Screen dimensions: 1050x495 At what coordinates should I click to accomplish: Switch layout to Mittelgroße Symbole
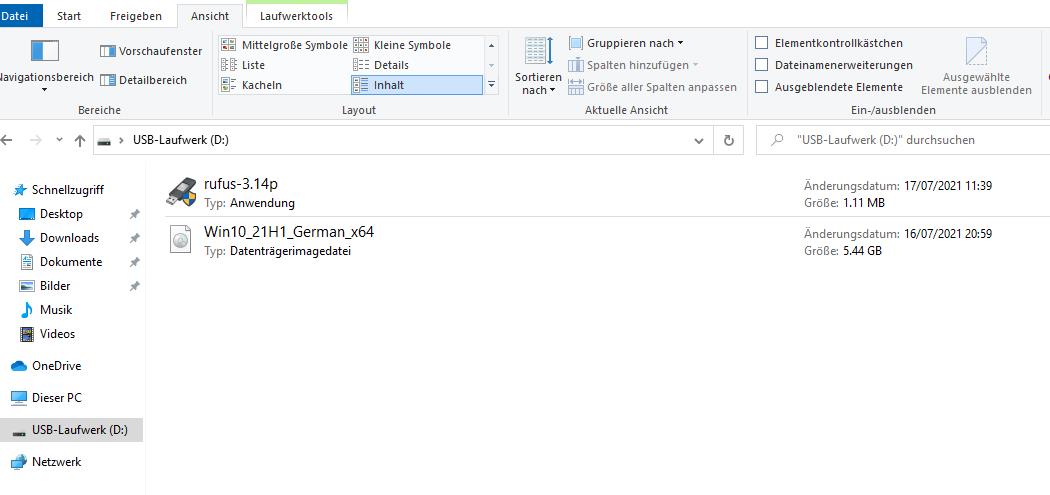pos(285,45)
